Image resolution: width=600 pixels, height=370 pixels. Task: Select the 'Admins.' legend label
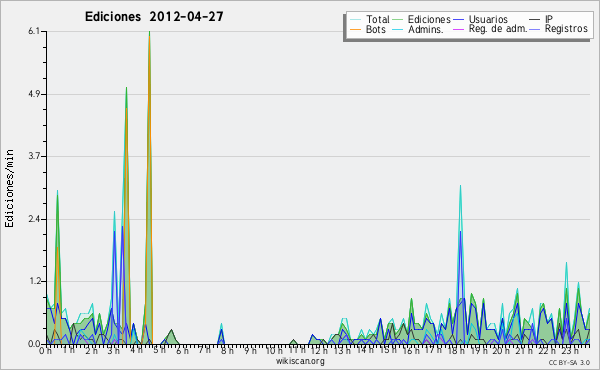[x=426, y=29]
